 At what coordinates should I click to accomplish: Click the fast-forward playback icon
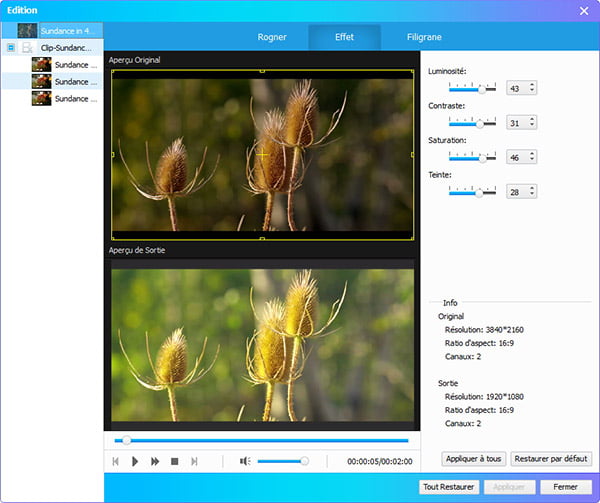click(155, 461)
